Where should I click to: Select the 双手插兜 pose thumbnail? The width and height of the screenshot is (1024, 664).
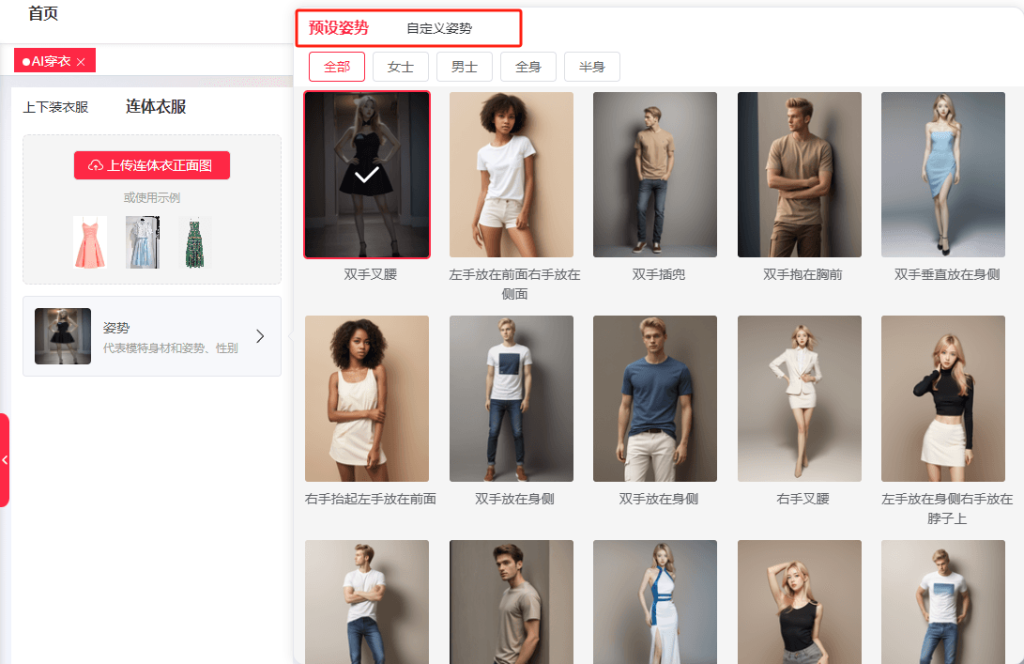point(655,175)
